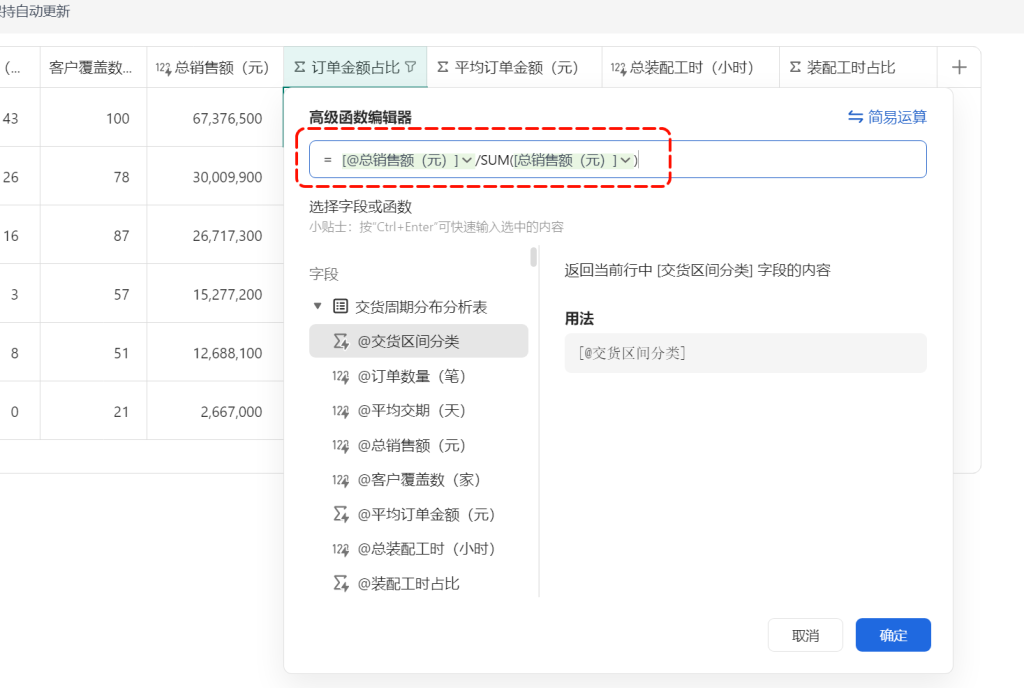Select the 客户覆盖数 column header
The height and width of the screenshot is (688, 1024).
(x=93, y=67)
